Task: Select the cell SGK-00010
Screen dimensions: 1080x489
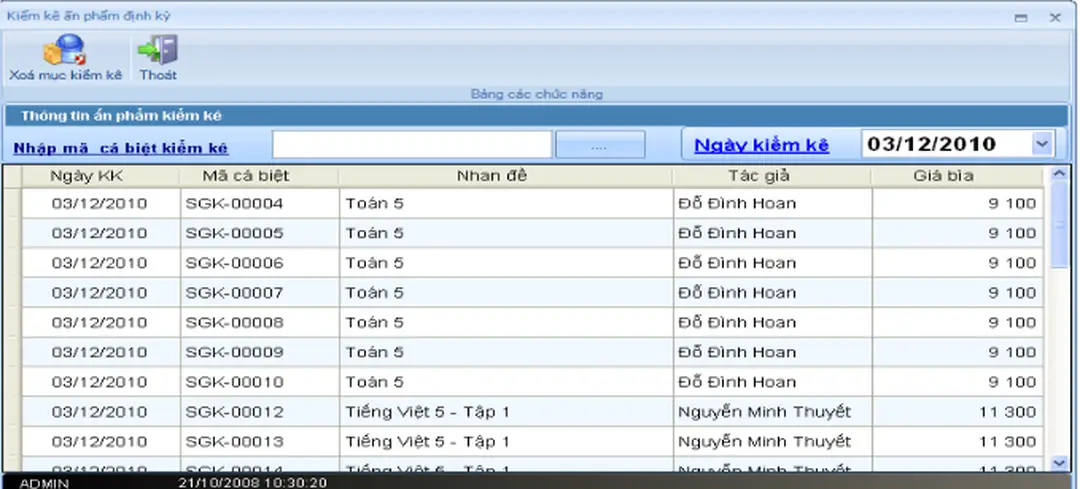Action: [x=260, y=382]
